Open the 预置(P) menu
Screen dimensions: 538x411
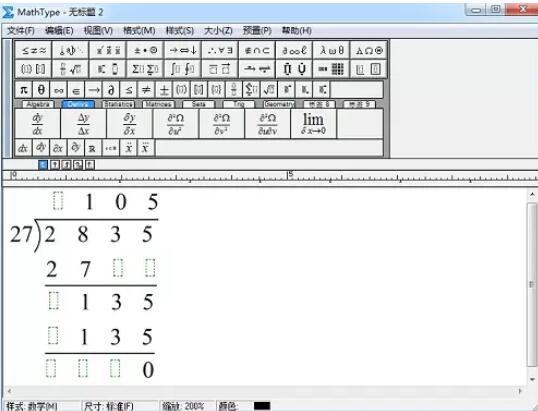tap(257, 31)
